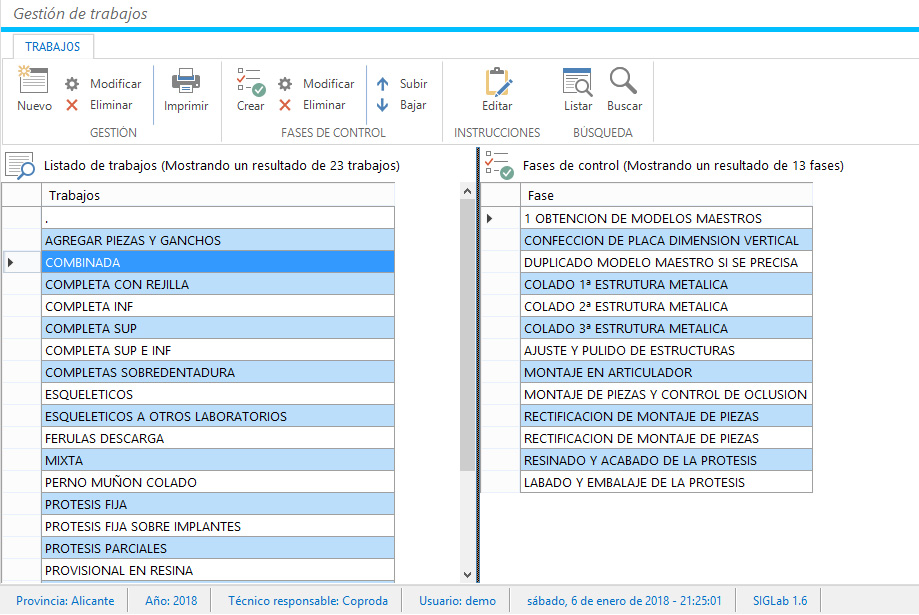Select the row 'AGREGAR PIEZAS Y GANCHOS'
919x615 pixels.
218,240
